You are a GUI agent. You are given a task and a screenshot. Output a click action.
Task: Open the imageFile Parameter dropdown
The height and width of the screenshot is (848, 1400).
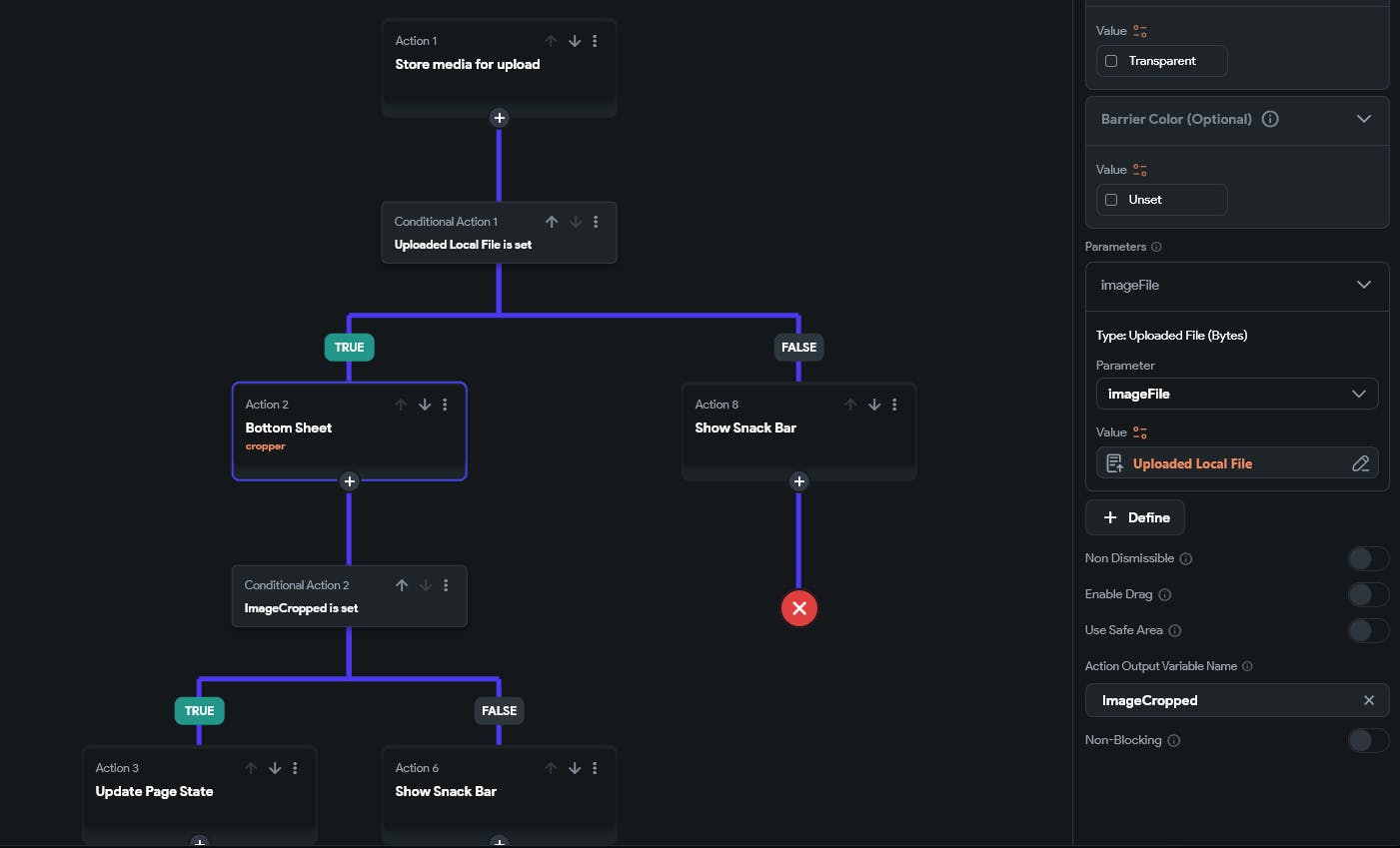pyautogui.click(x=1236, y=394)
